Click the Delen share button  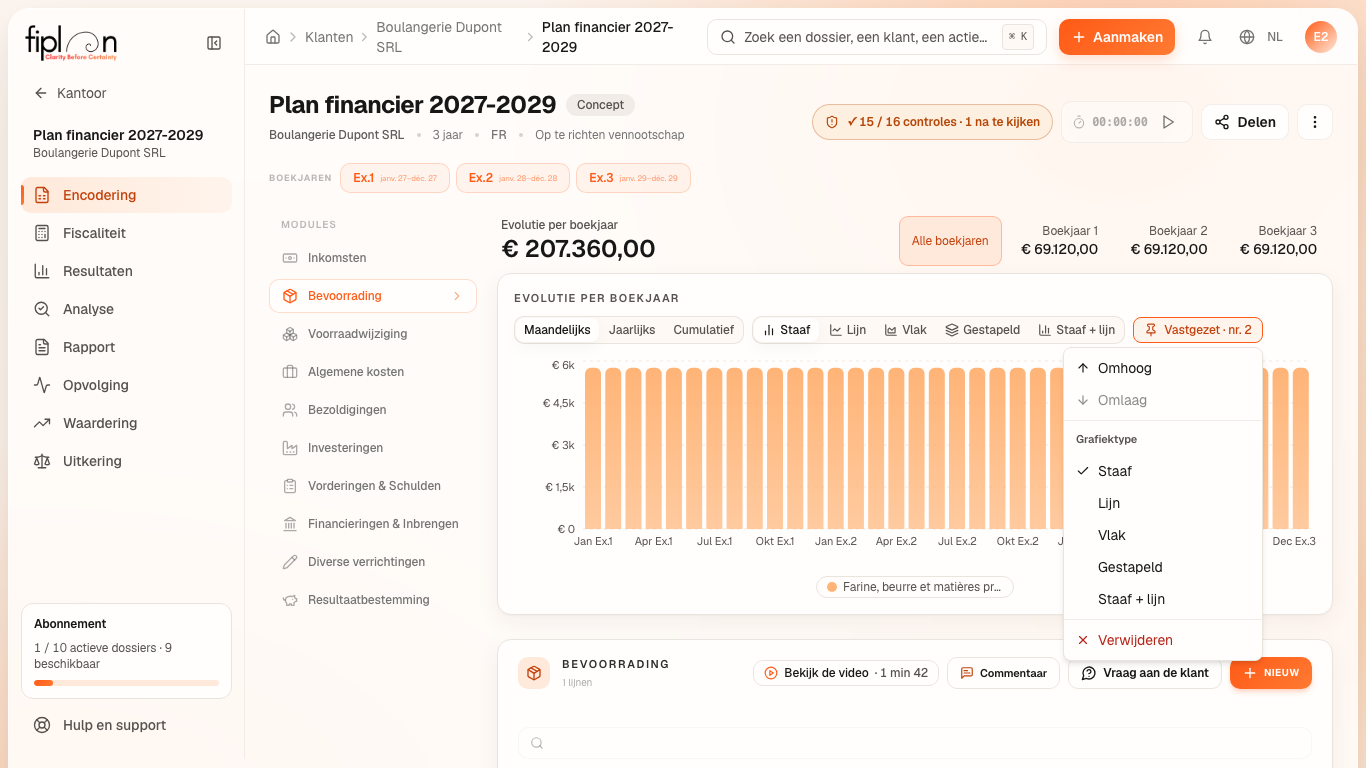tap(1245, 122)
